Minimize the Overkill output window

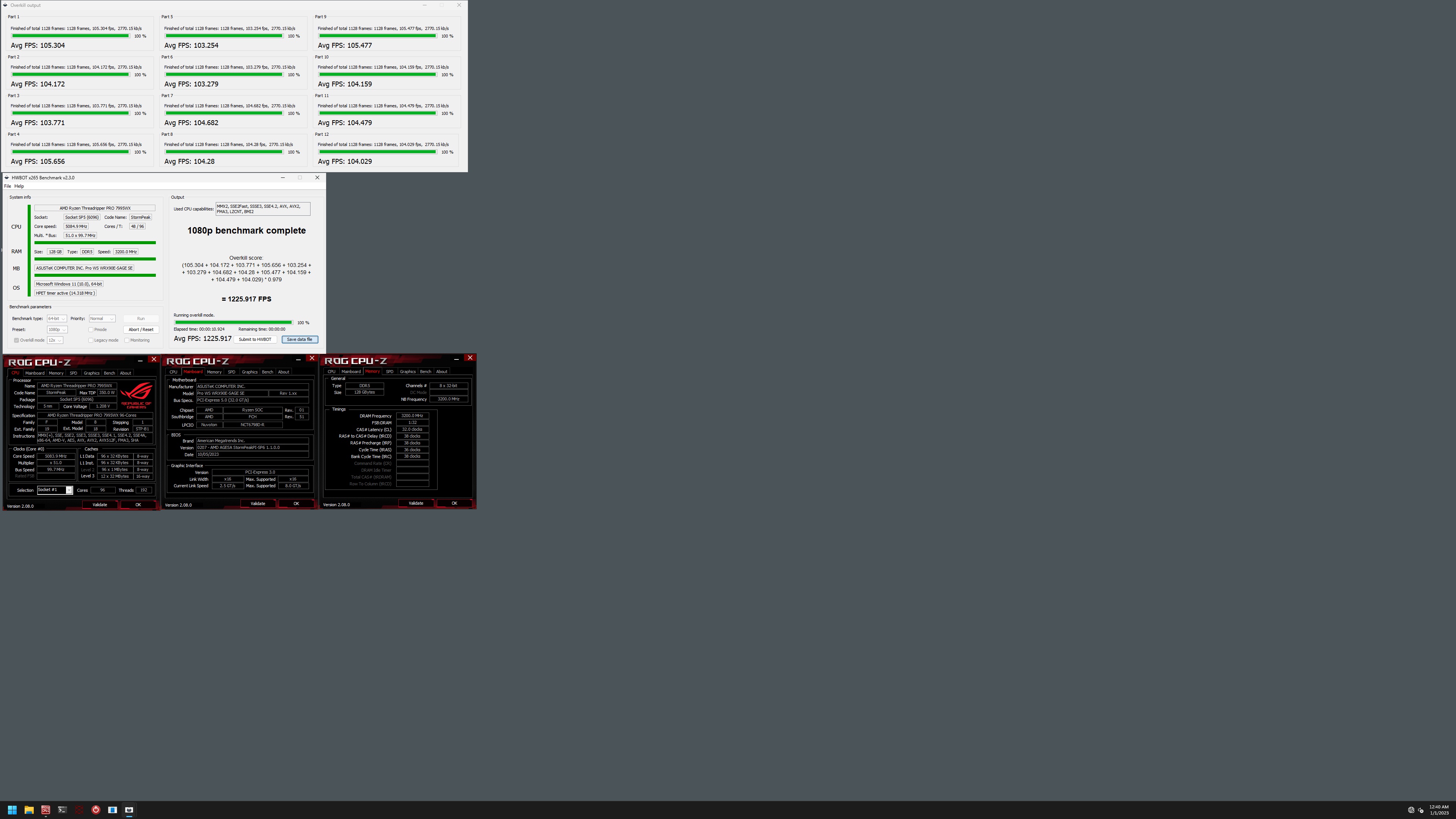point(425,5)
